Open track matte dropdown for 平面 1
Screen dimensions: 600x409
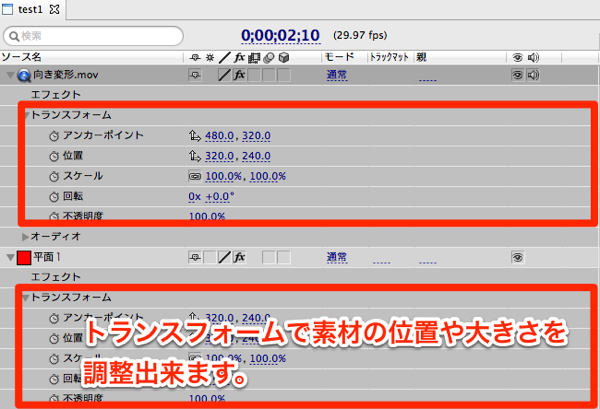pyautogui.click(x=382, y=262)
